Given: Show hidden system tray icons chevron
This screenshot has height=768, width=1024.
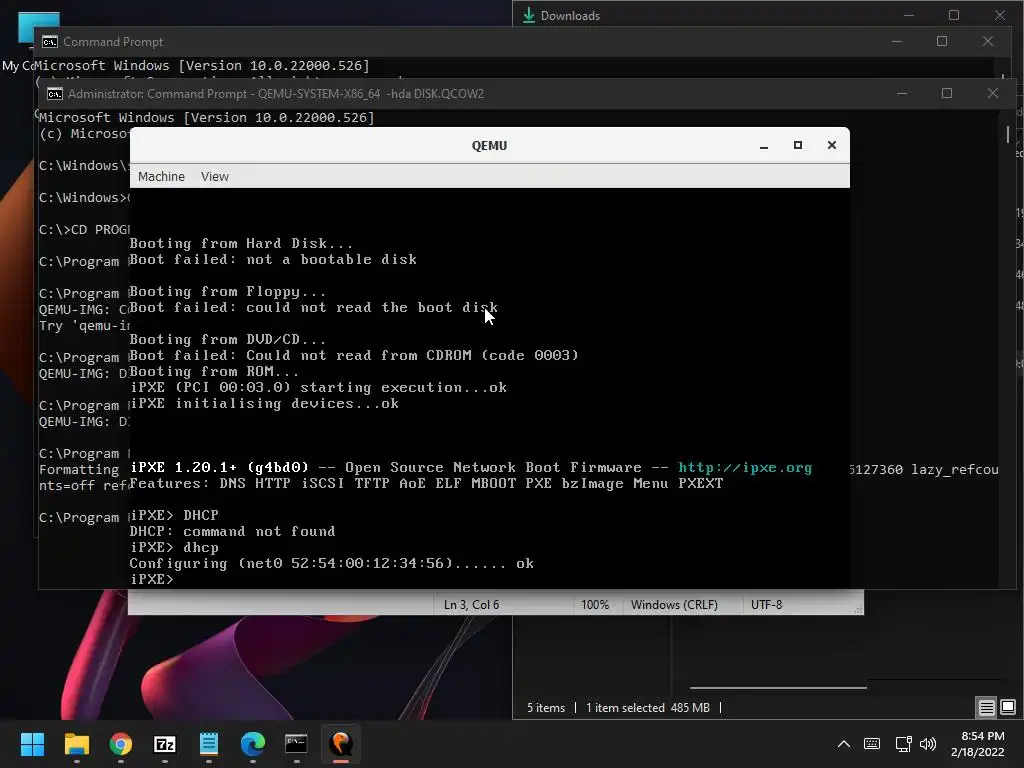Looking at the screenshot, I should coord(844,744).
